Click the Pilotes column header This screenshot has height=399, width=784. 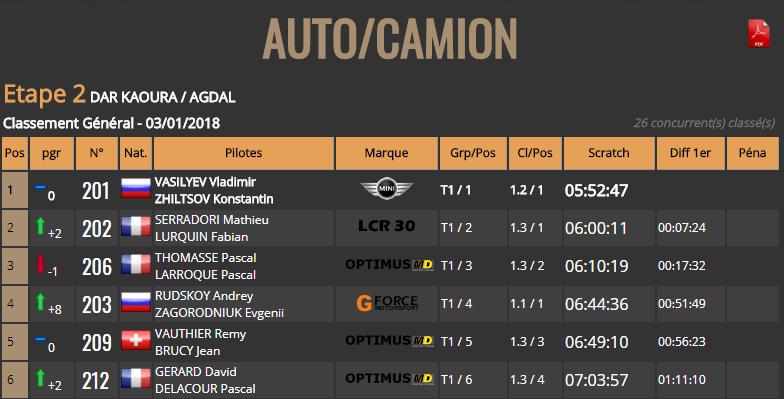244,153
